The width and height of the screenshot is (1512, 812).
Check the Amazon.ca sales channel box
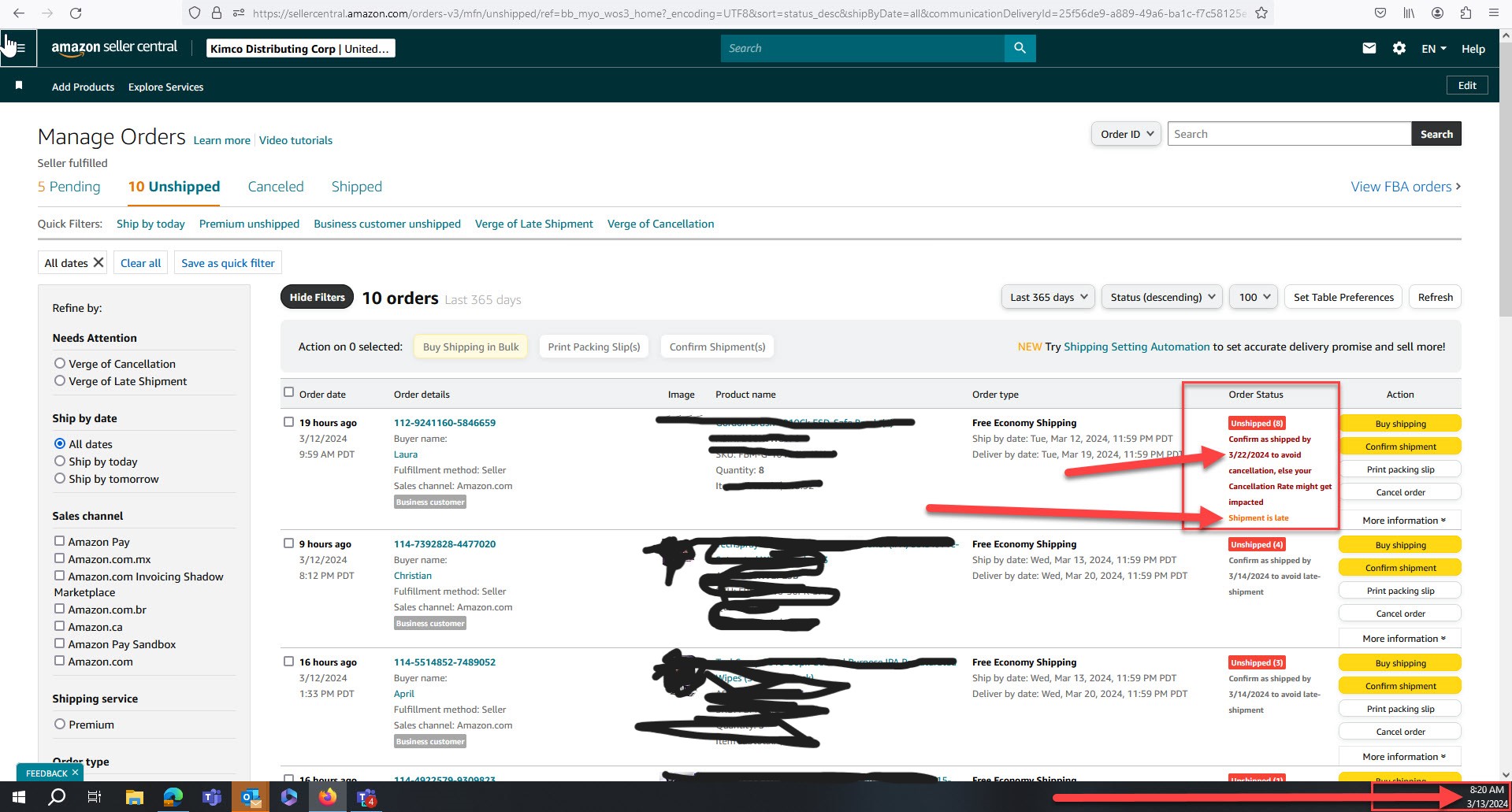[59, 625]
